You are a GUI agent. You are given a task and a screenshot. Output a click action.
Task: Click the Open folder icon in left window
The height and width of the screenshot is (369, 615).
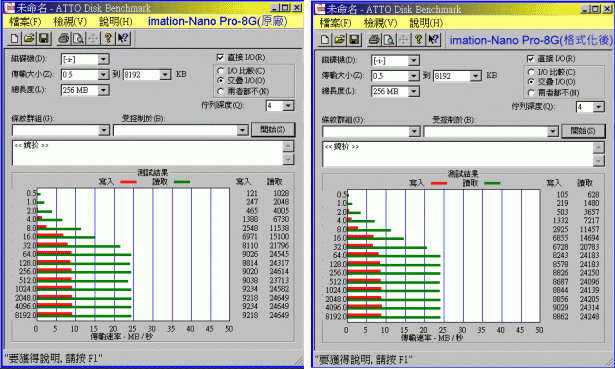pos(29,38)
